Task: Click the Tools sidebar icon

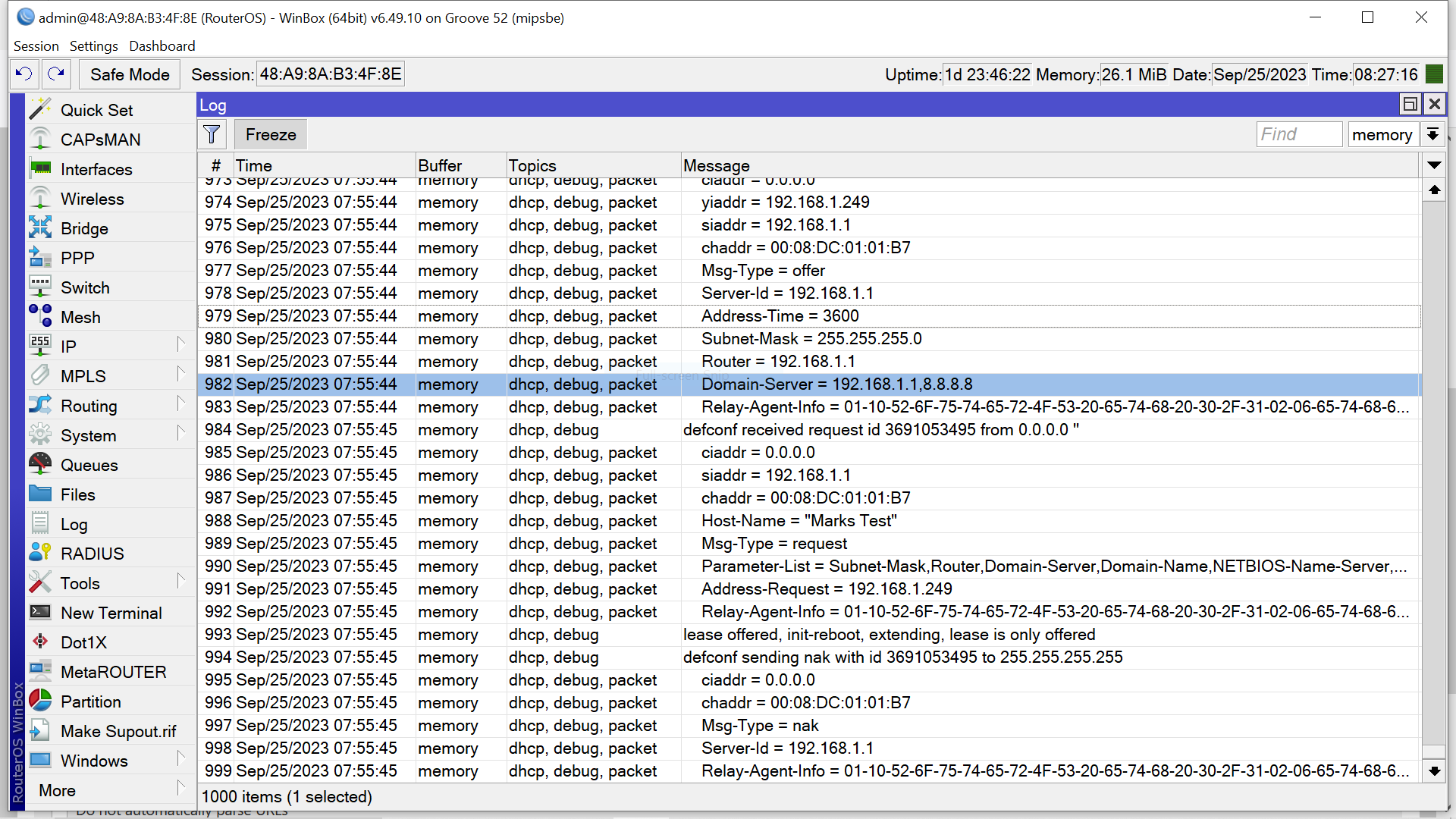Action: pyautogui.click(x=40, y=583)
